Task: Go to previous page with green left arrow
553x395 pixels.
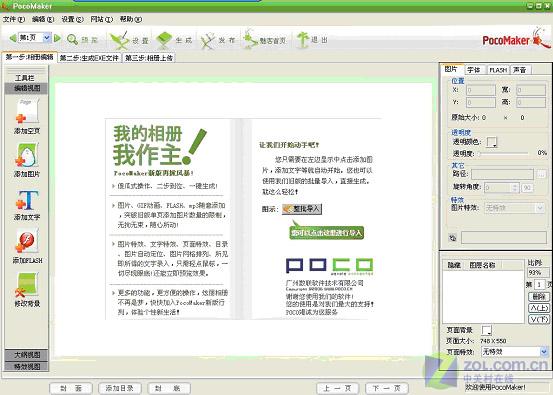Action: 13,38
